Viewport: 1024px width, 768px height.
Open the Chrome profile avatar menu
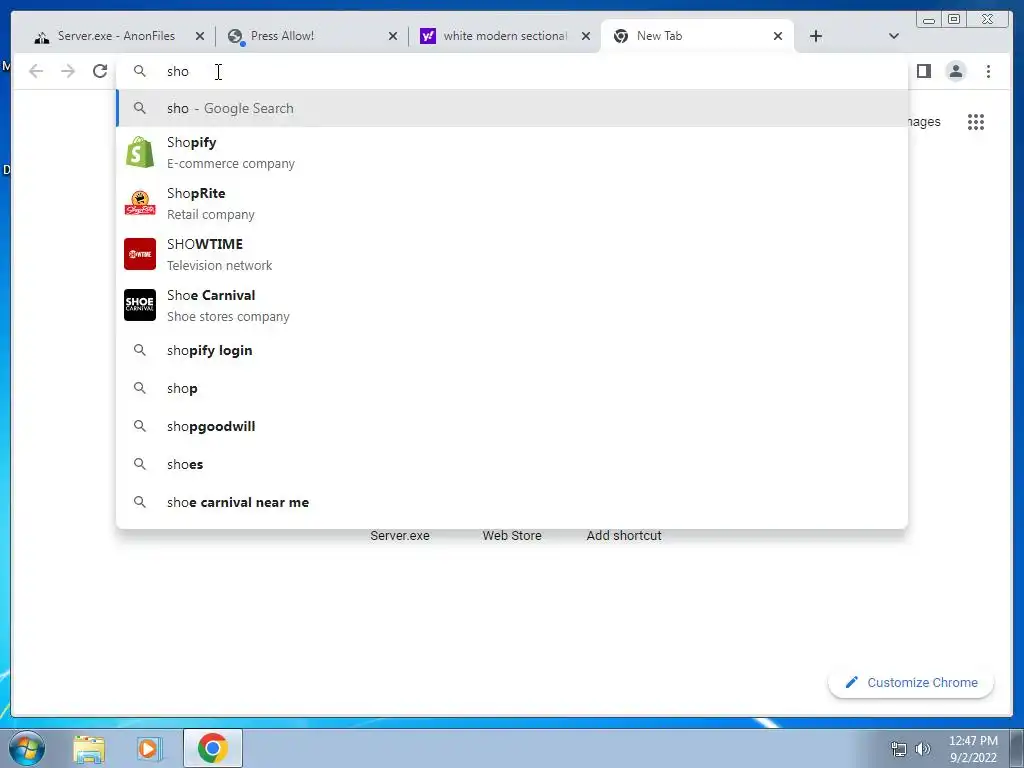click(x=956, y=71)
